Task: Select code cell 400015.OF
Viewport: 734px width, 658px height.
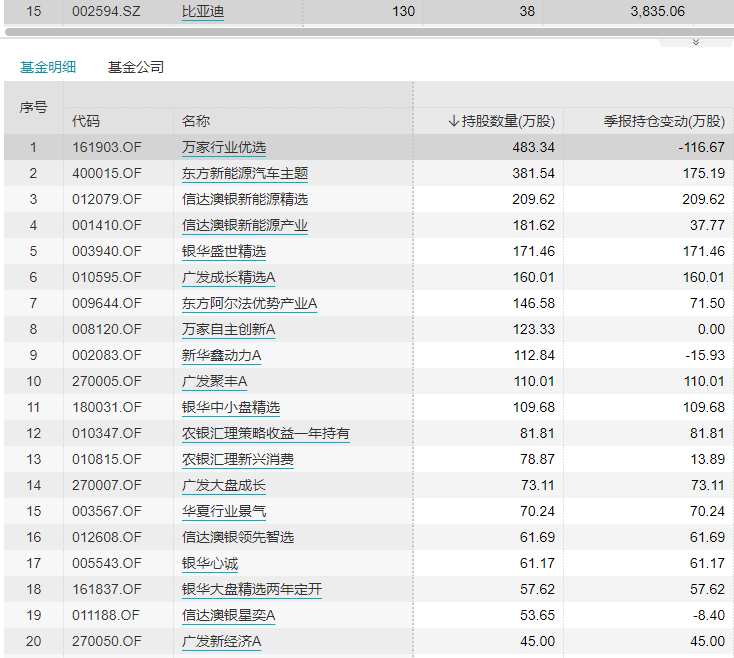Action: (107, 174)
